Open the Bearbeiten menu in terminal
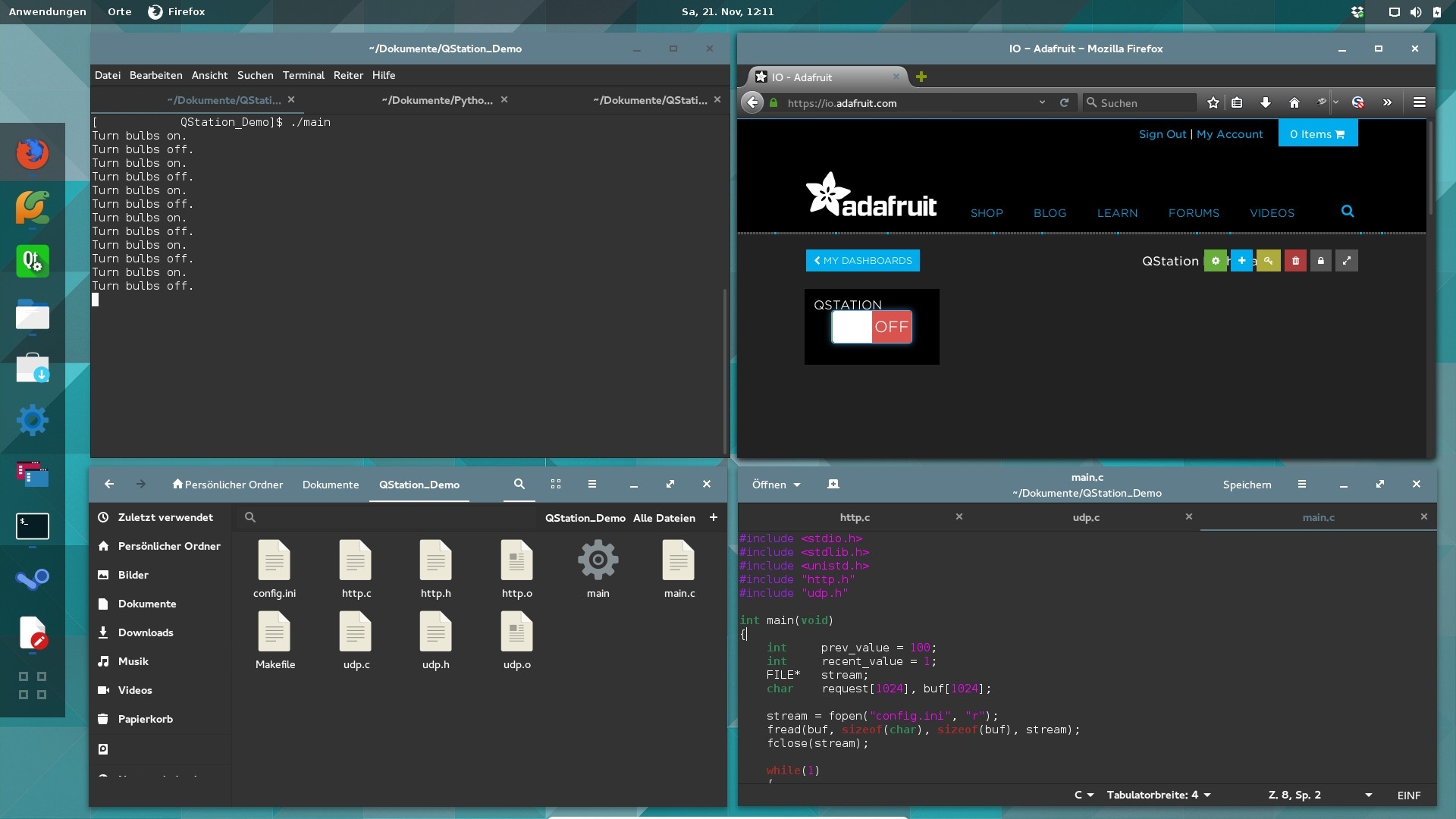Viewport: 1456px width, 819px height. [x=155, y=75]
